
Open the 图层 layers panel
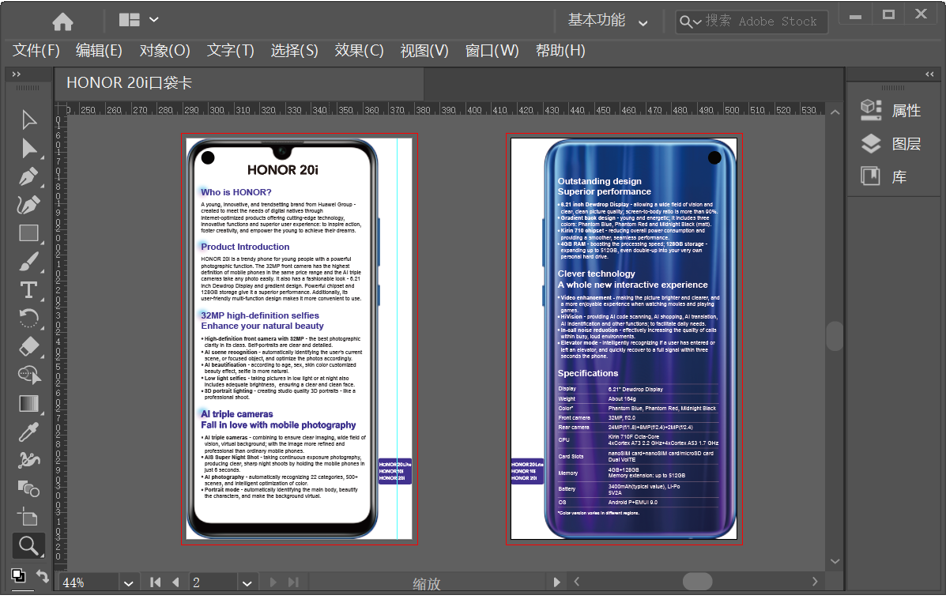[x=890, y=144]
